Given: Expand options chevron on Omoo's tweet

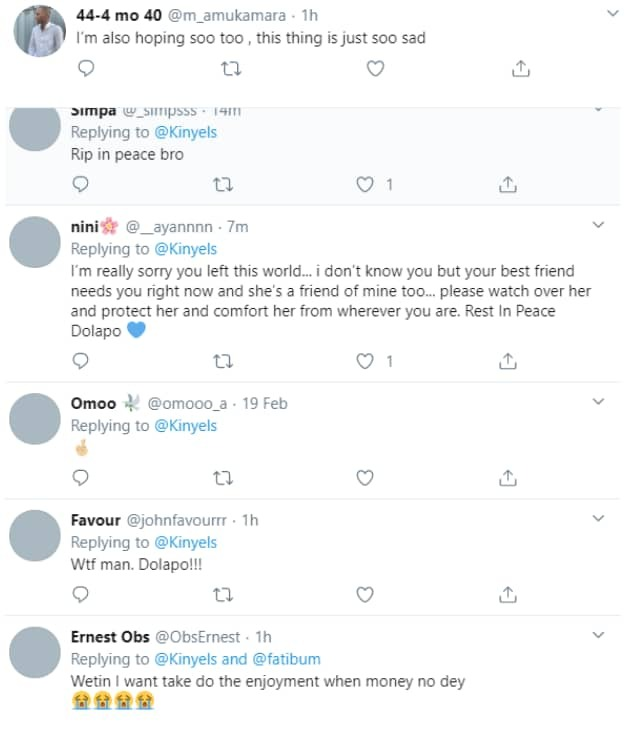Looking at the screenshot, I should [x=599, y=402].
